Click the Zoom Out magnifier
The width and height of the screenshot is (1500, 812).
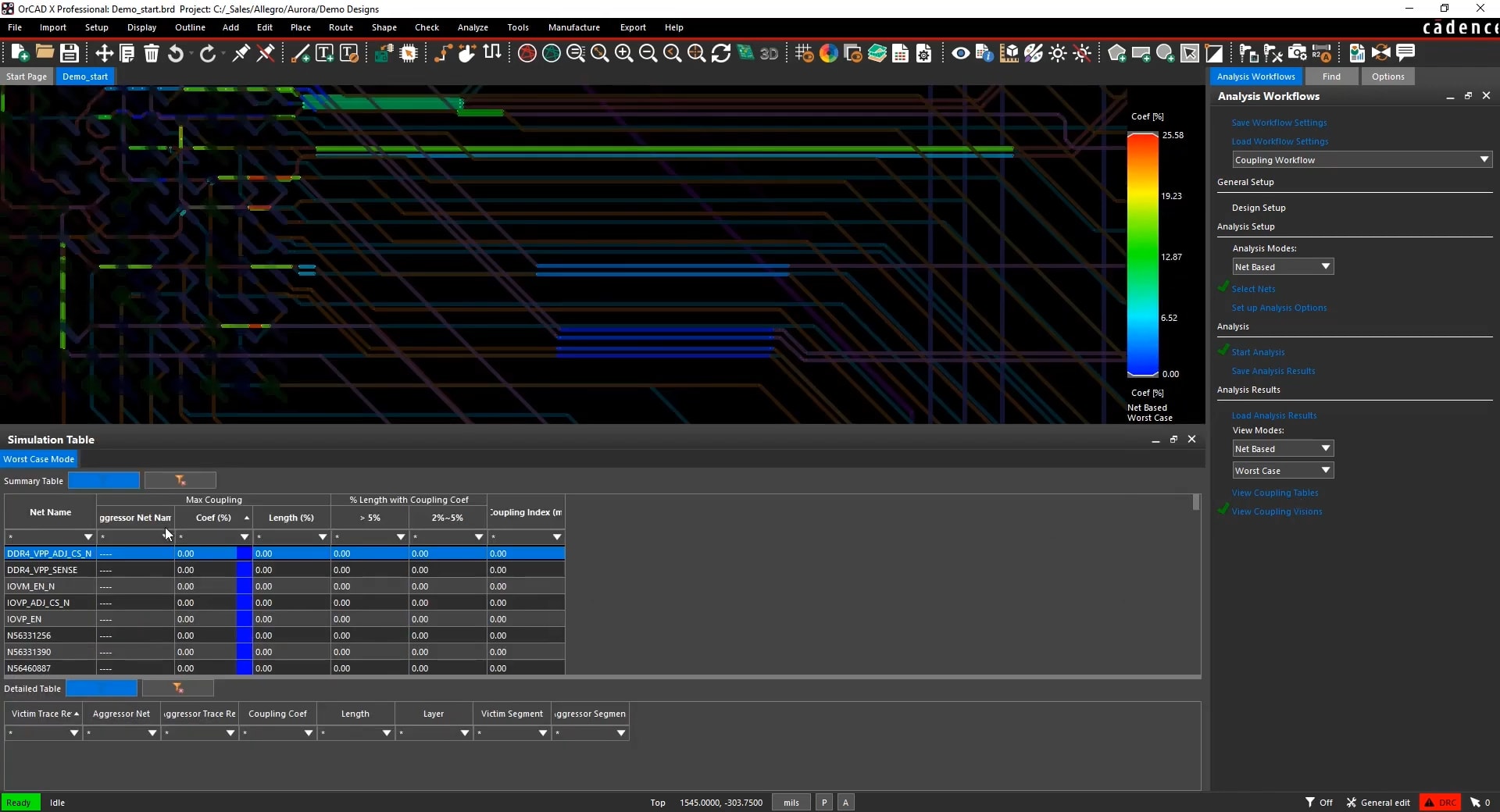pos(648,53)
